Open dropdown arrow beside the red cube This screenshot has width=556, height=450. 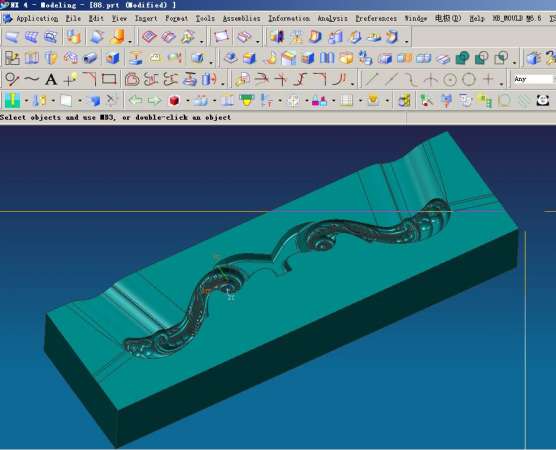tap(187, 101)
